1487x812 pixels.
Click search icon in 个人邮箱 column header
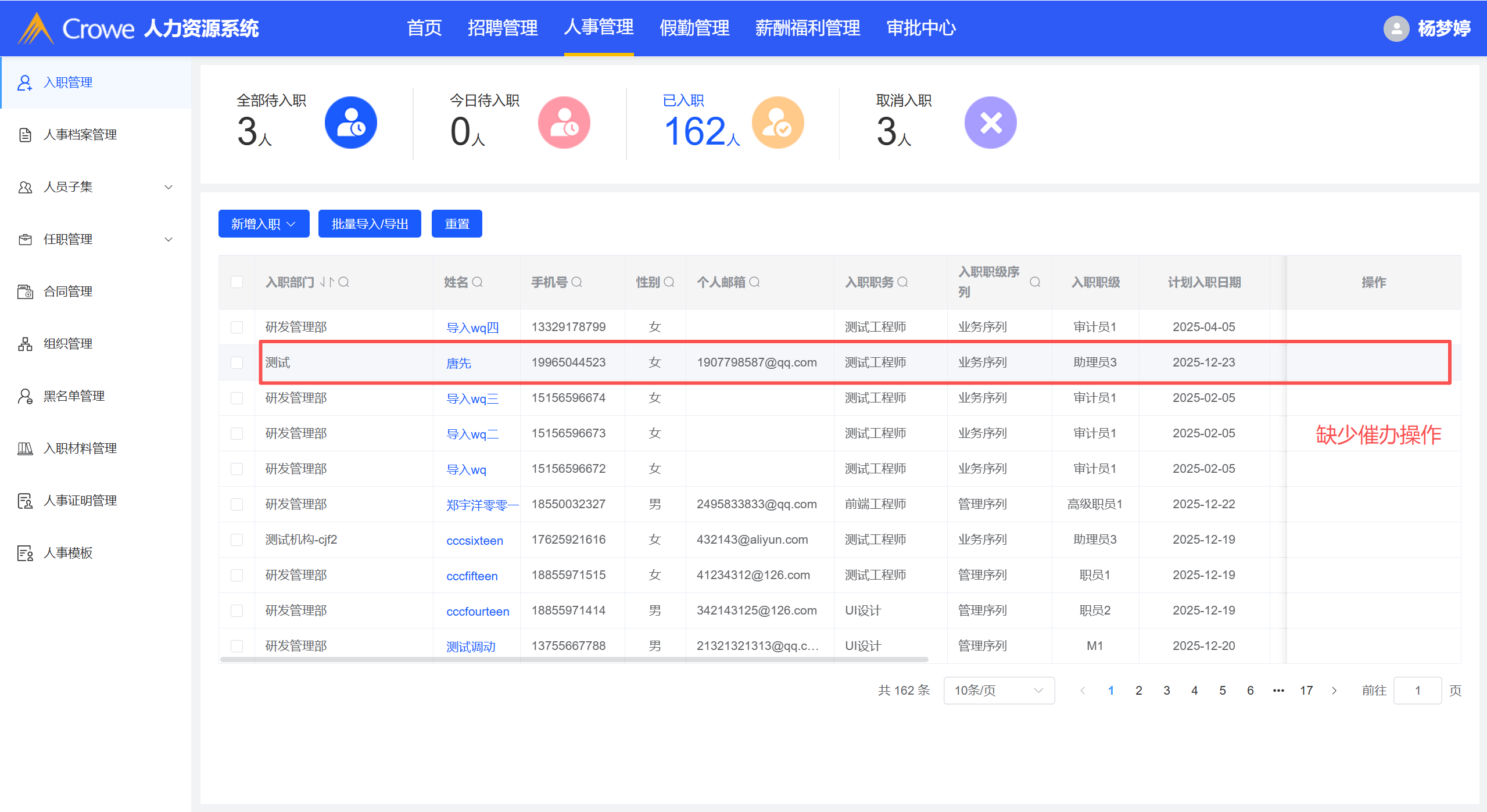point(754,282)
